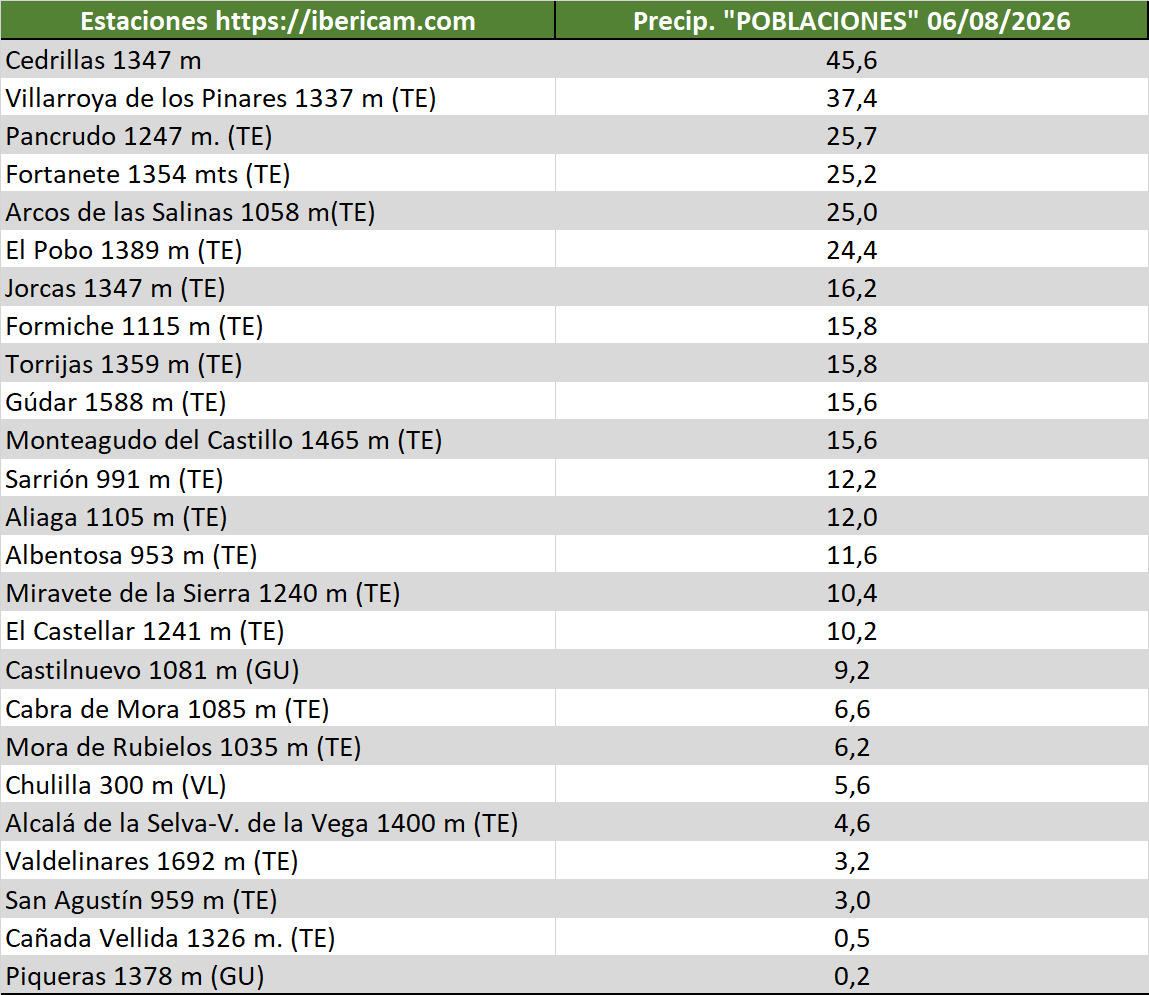Select the Mora de Rubielos 1035 m cell
1149x995 pixels.
point(278,747)
